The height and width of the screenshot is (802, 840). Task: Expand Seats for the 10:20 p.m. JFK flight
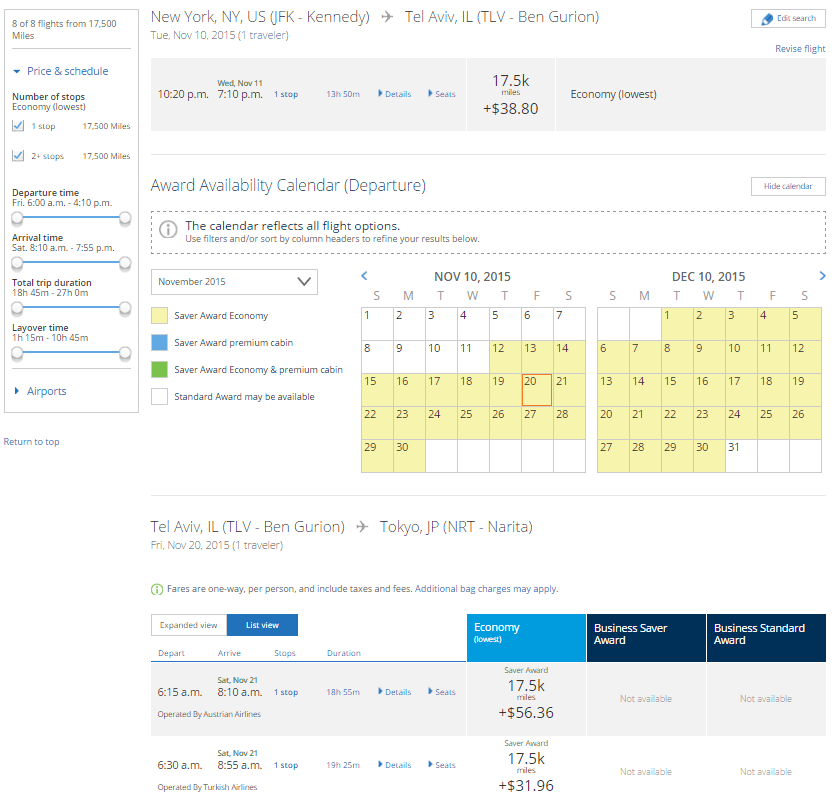coord(442,94)
